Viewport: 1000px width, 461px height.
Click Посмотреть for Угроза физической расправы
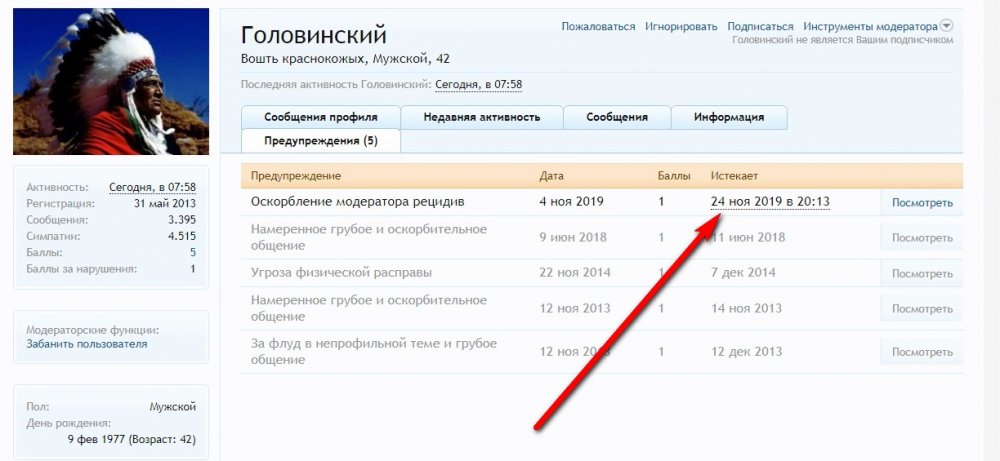(921, 273)
